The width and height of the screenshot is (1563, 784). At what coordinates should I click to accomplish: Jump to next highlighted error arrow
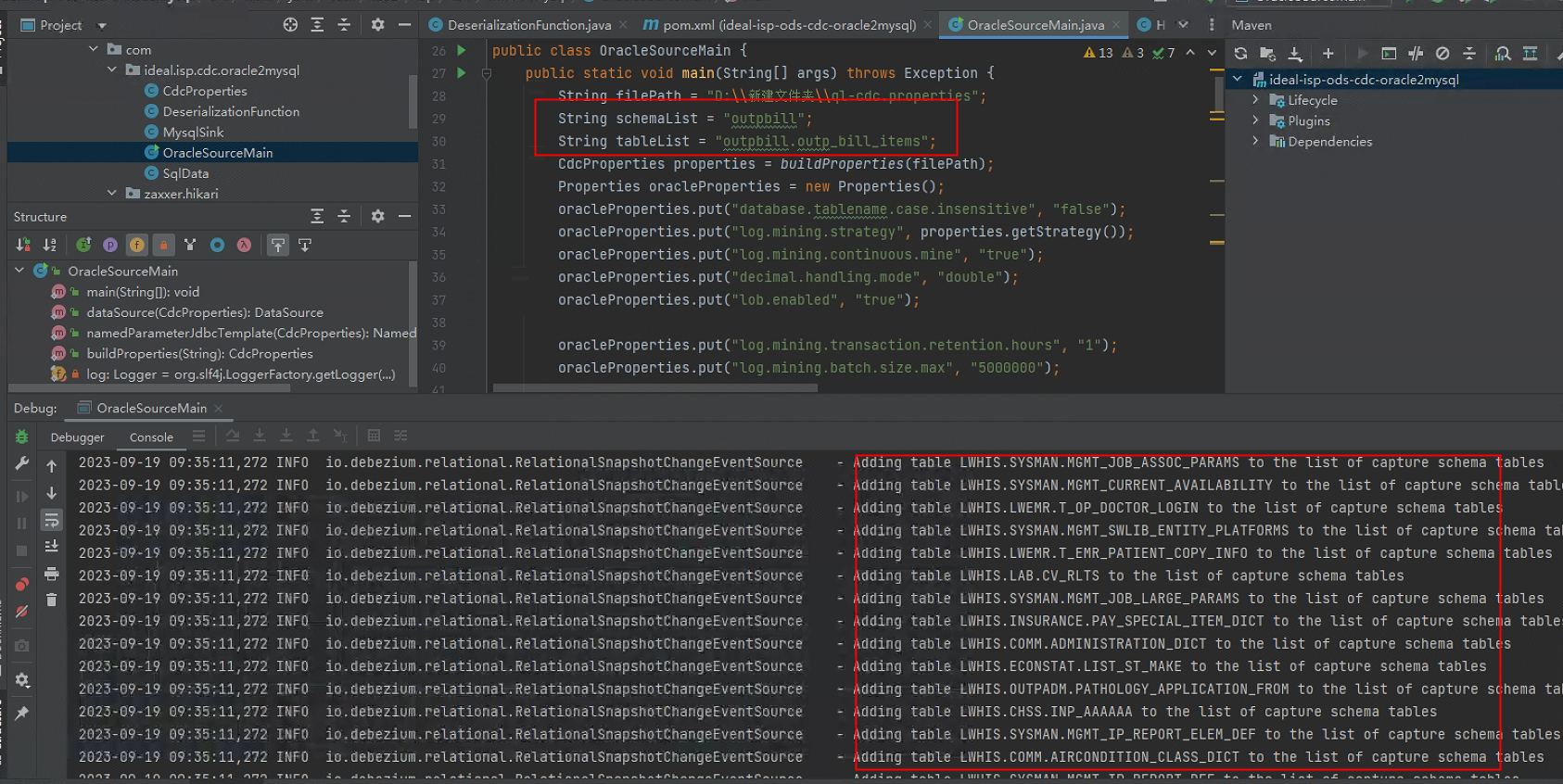tap(1212, 53)
